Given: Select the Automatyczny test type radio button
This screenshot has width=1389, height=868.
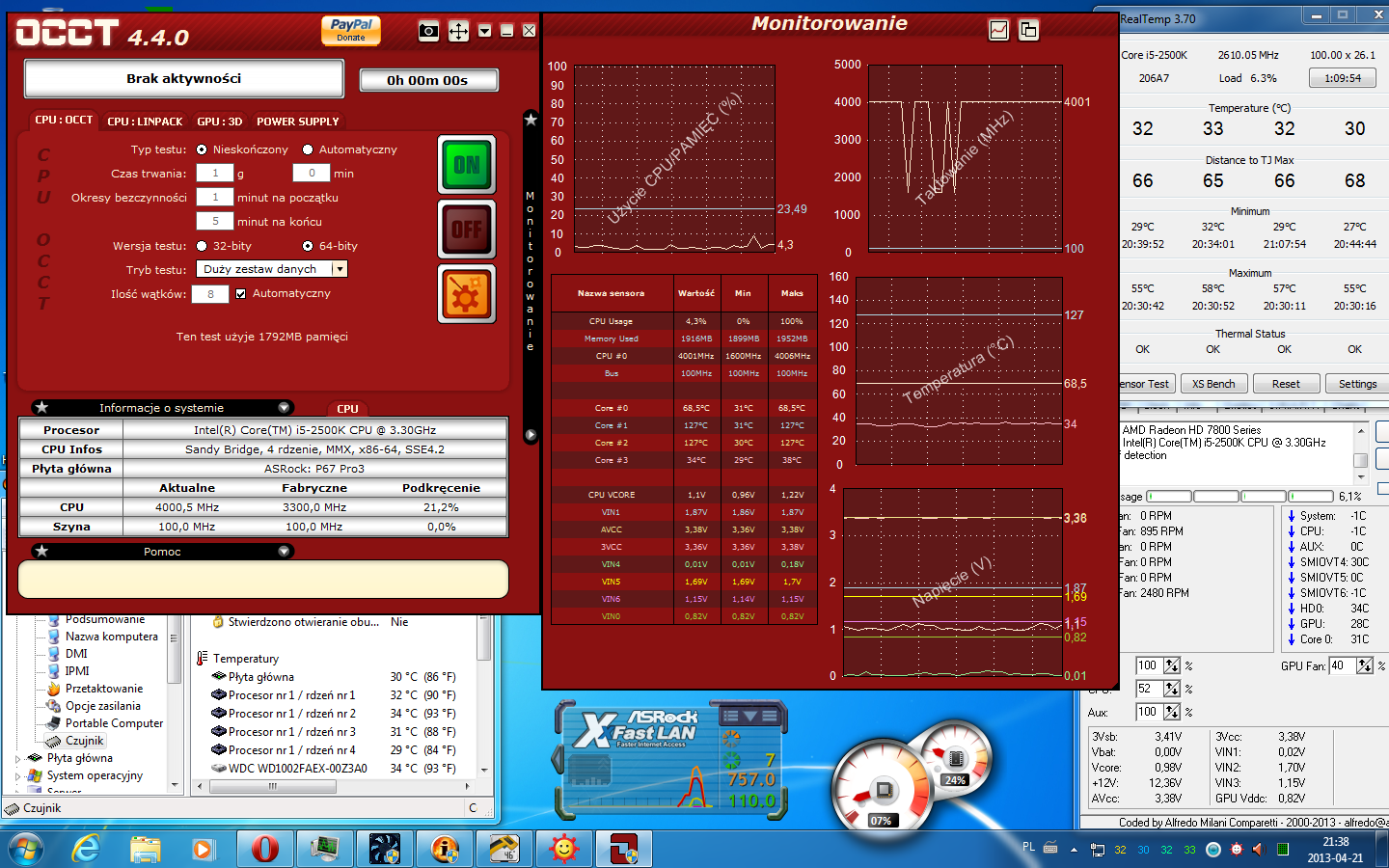Looking at the screenshot, I should tap(308, 149).
